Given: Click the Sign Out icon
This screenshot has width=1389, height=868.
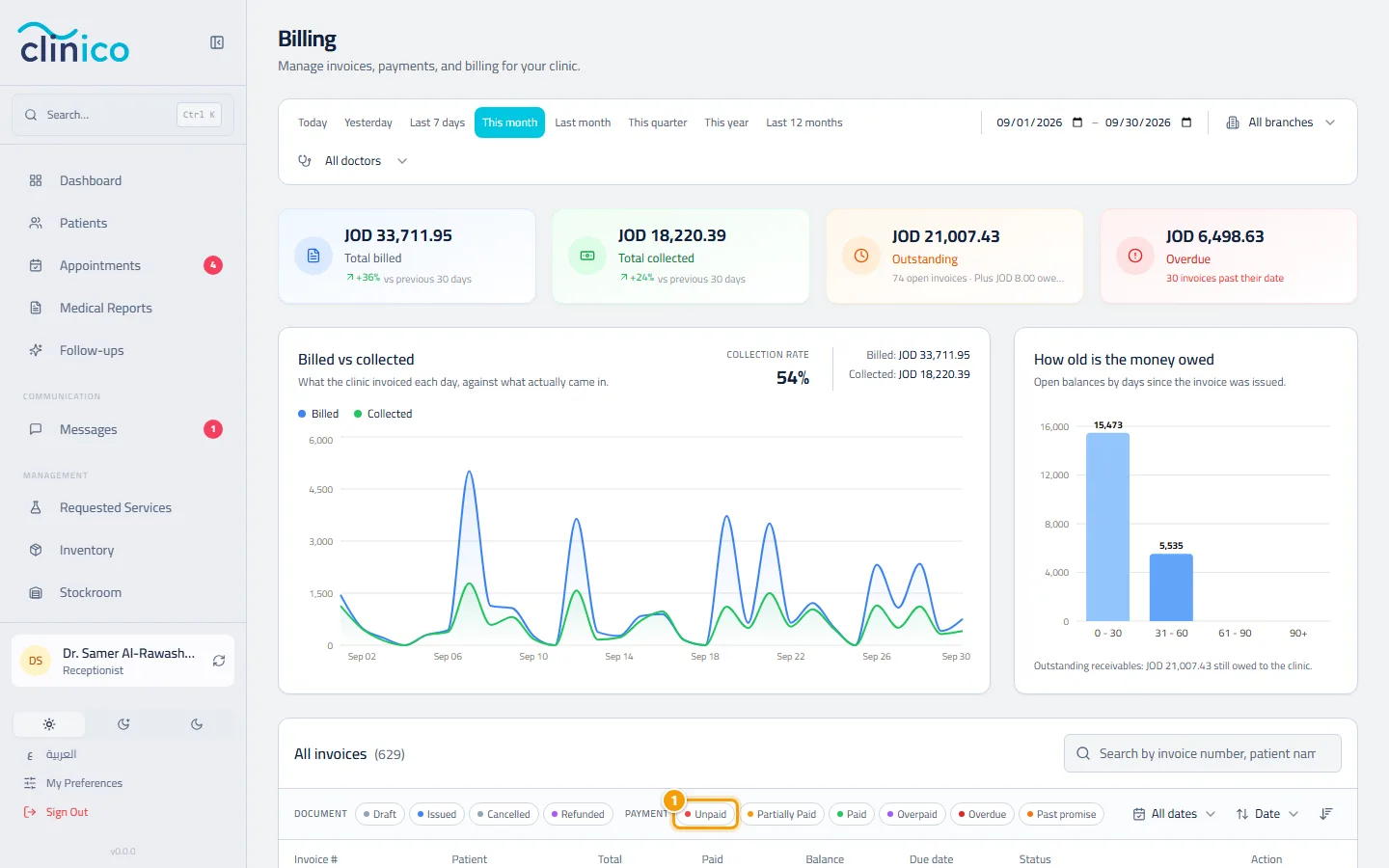Looking at the screenshot, I should (x=30, y=812).
